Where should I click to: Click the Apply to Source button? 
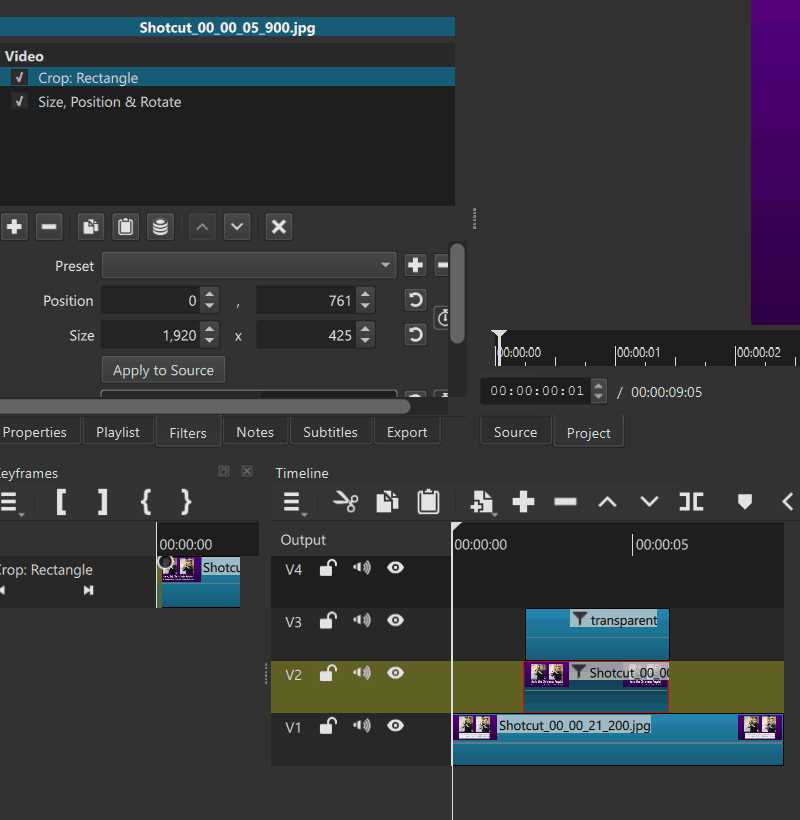coord(163,370)
